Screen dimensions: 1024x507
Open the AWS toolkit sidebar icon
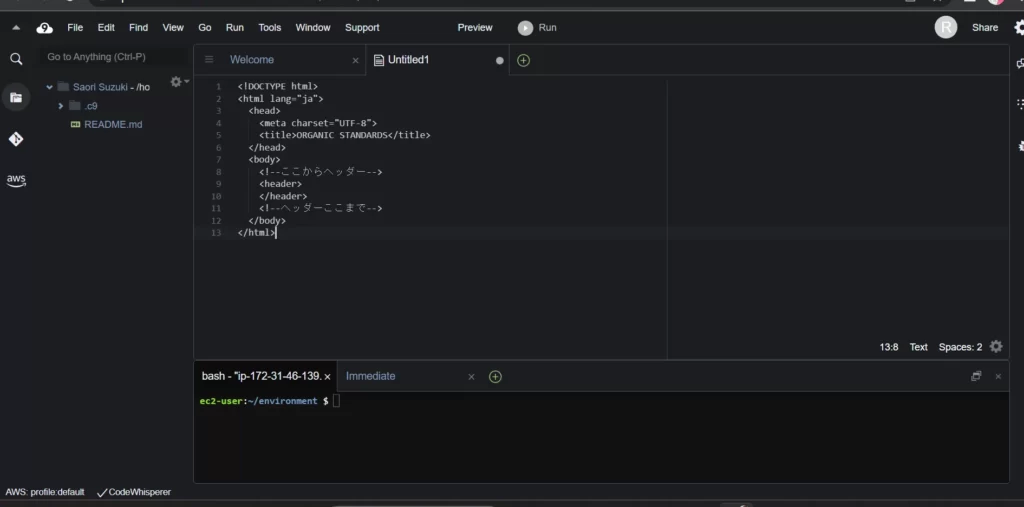[16, 180]
